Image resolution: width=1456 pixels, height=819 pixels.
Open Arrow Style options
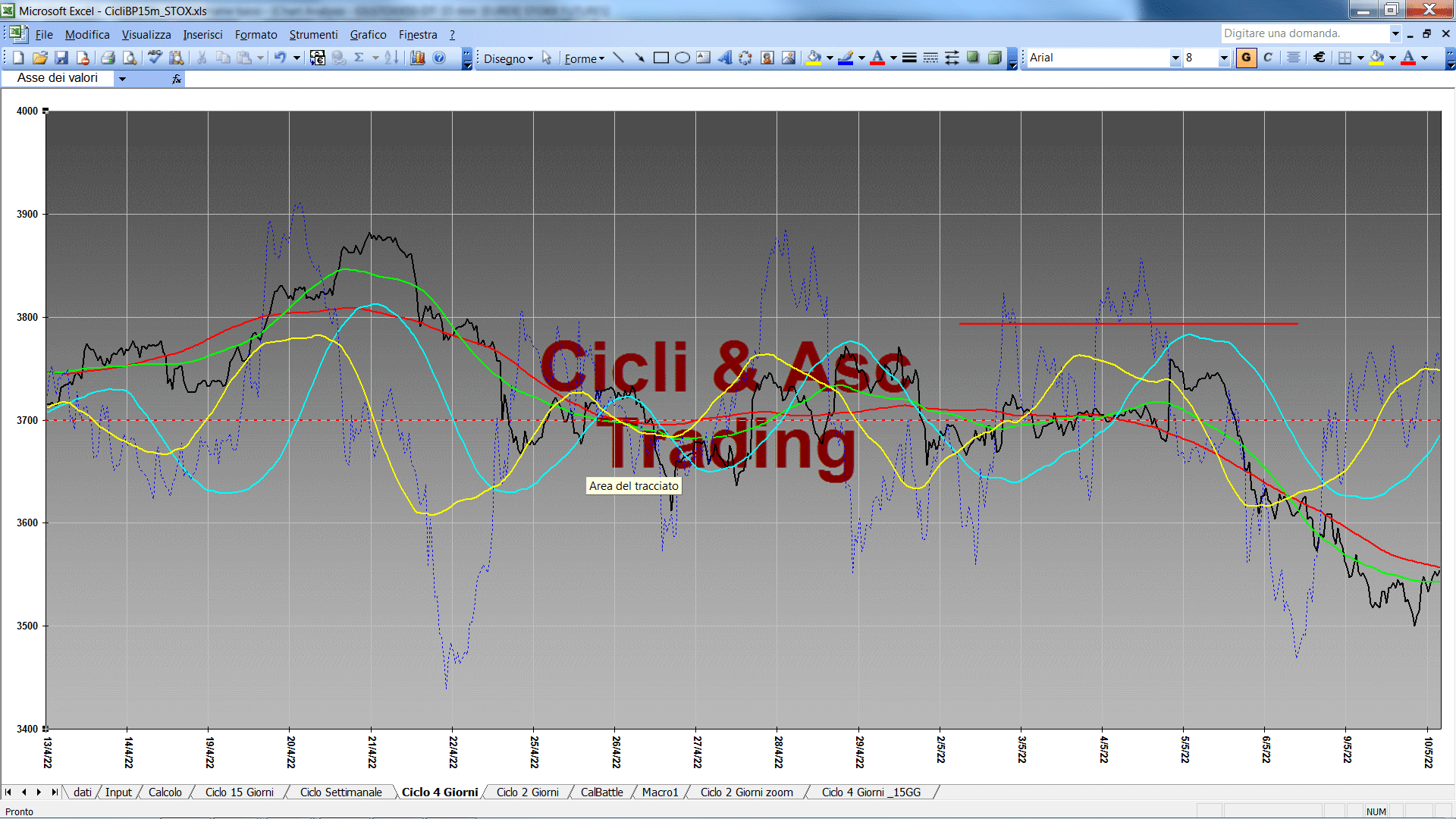[952, 58]
